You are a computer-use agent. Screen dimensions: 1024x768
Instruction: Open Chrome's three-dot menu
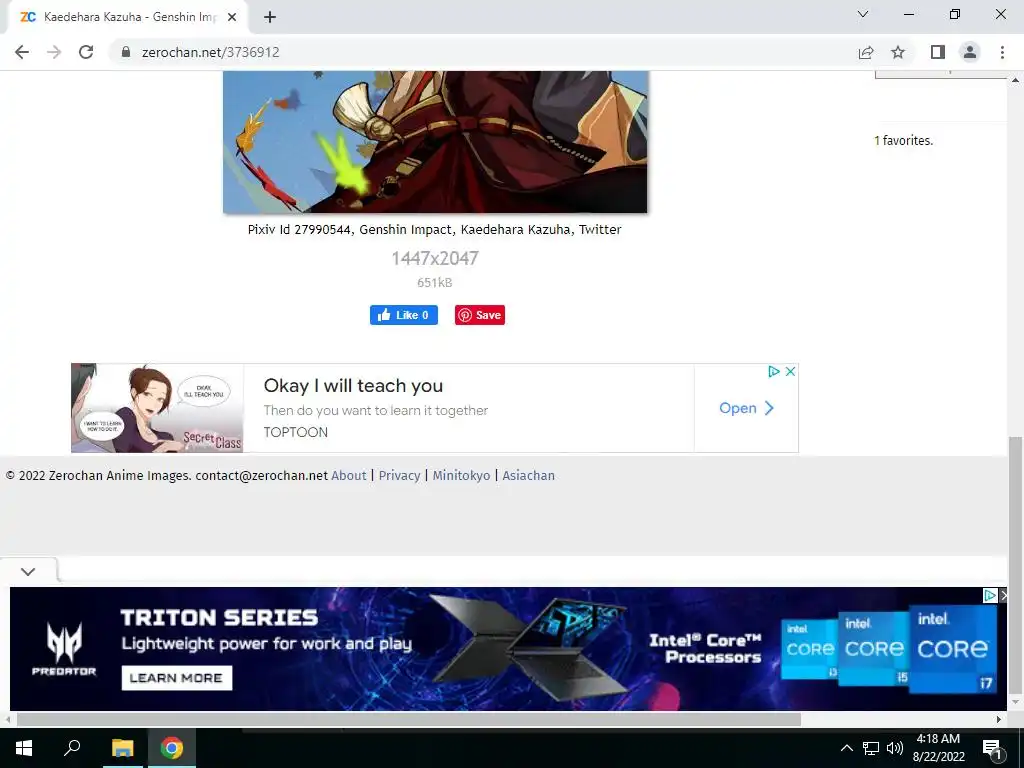[1002, 52]
